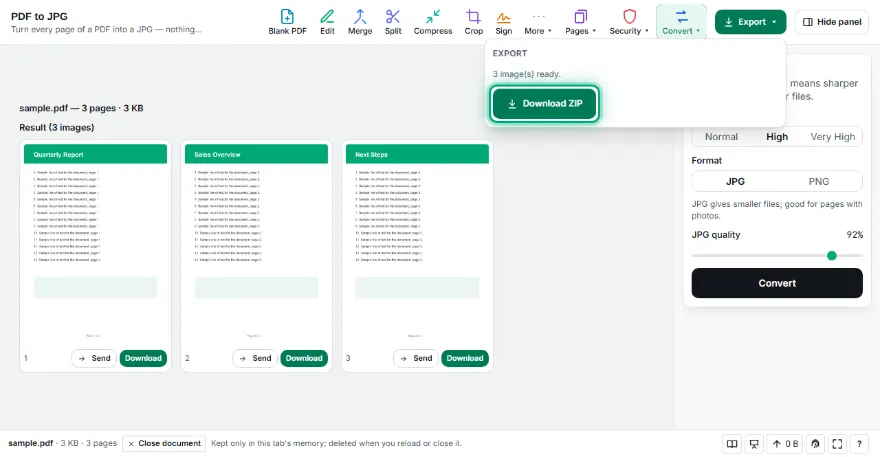Open help question mark icon
Viewport: 880px width, 457px height.
tap(859, 444)
